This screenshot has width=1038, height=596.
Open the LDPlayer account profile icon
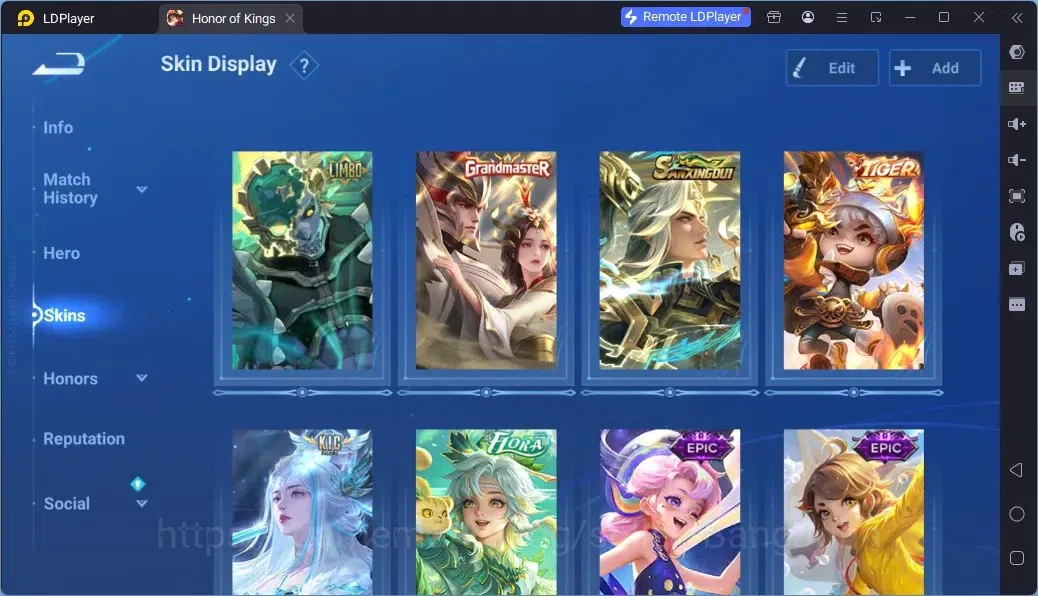tap(808, 17)
